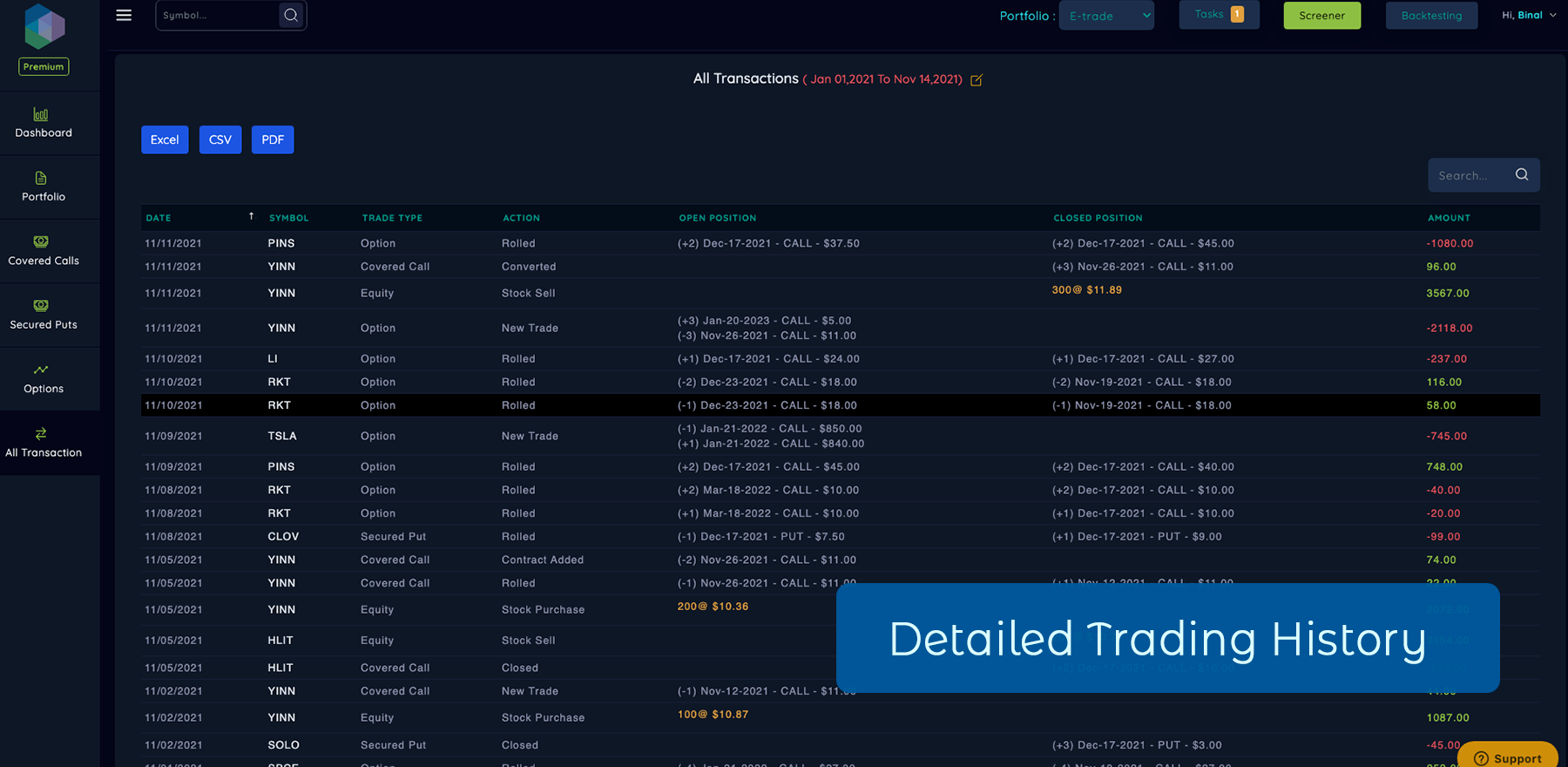This screenshot has width=1568, height=767.
Task: Open the Secured Puts section
Action: pos(44,315)
